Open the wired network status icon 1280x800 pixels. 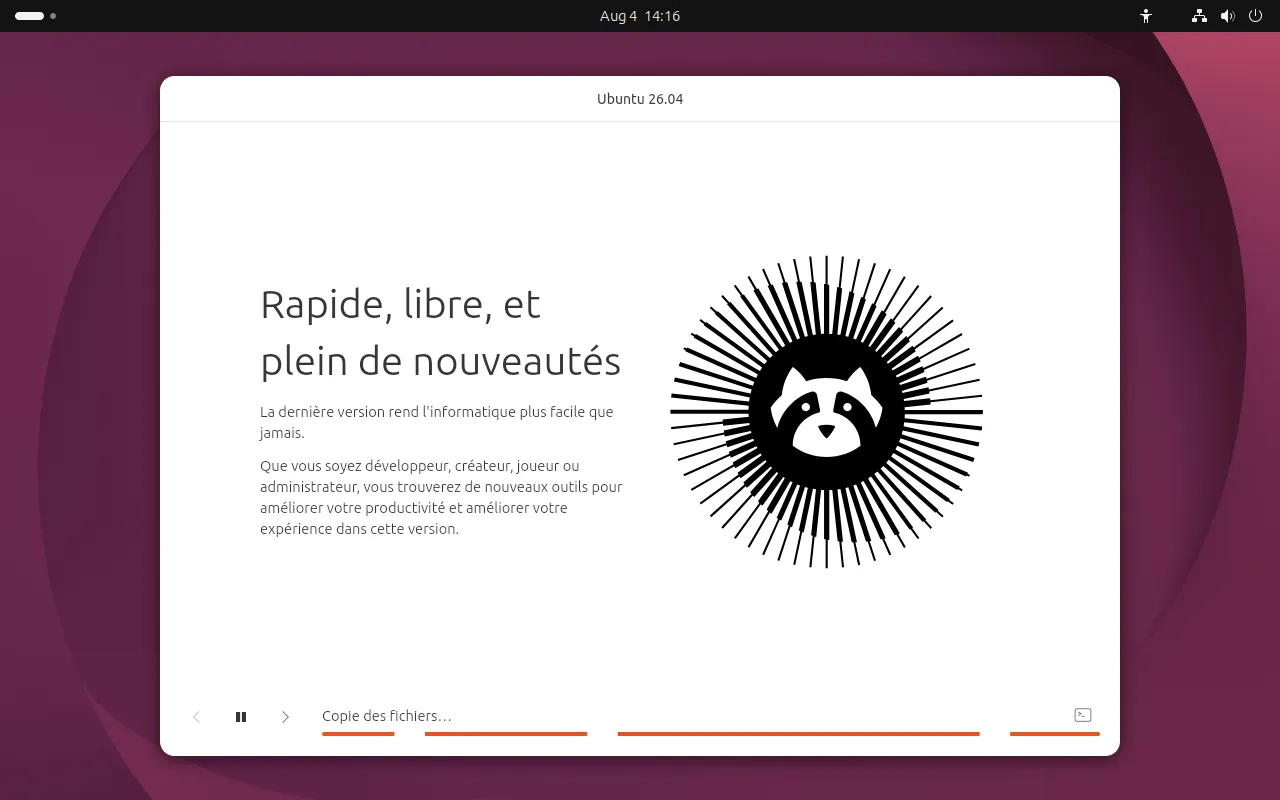pyautogui.click(x=1200, y=16)
